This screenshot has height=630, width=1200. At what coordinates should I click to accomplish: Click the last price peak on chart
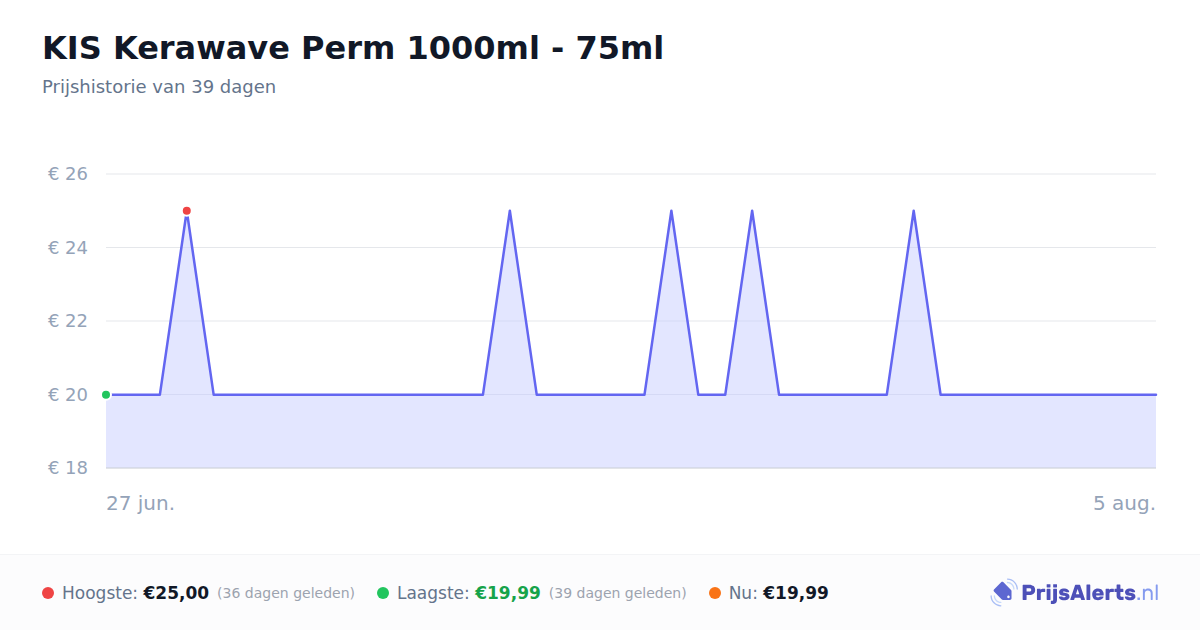pos(913,211)
